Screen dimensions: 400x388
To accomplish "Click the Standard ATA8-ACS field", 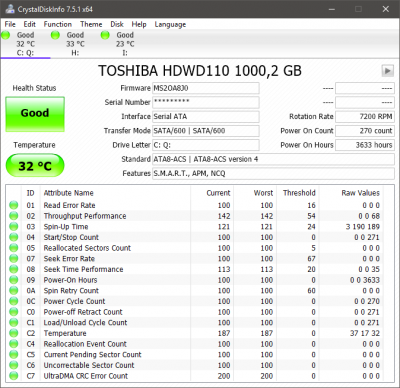I will 273,159.
